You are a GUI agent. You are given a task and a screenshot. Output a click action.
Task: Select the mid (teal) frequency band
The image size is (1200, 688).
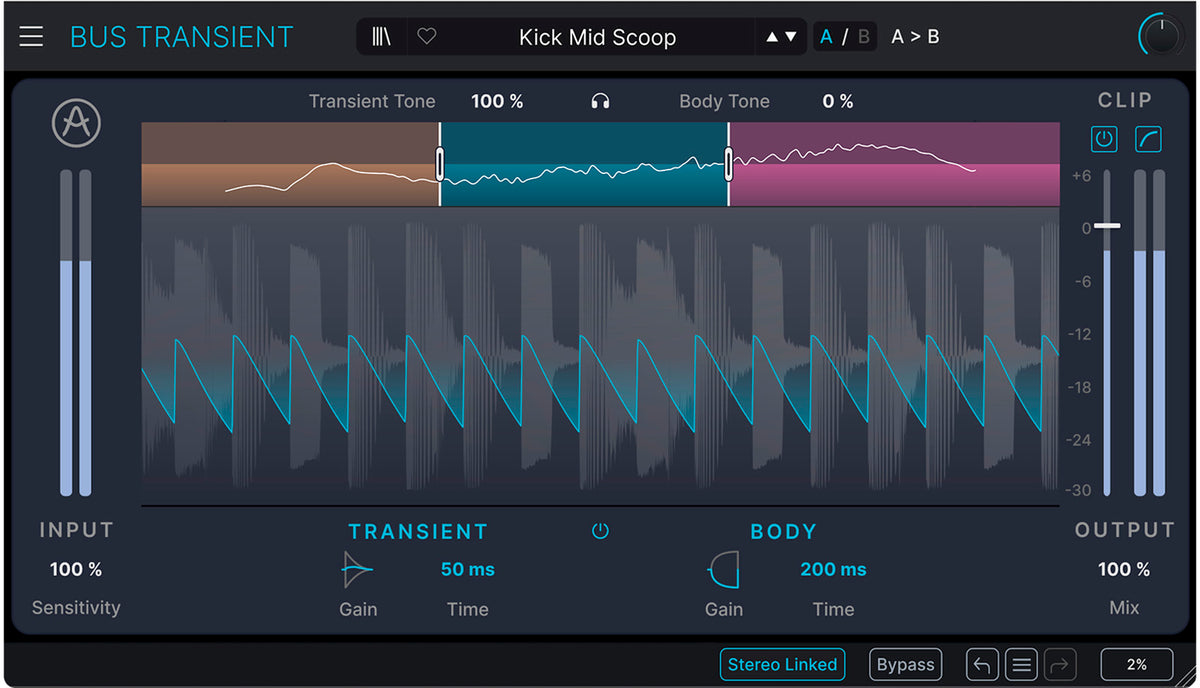[584, 164]
